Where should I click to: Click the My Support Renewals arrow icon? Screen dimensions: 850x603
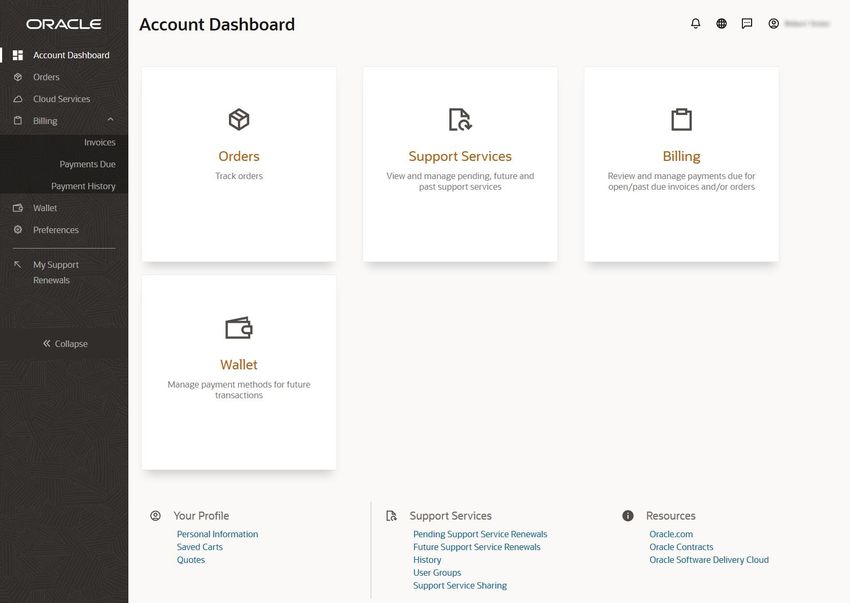coord(17,264)
